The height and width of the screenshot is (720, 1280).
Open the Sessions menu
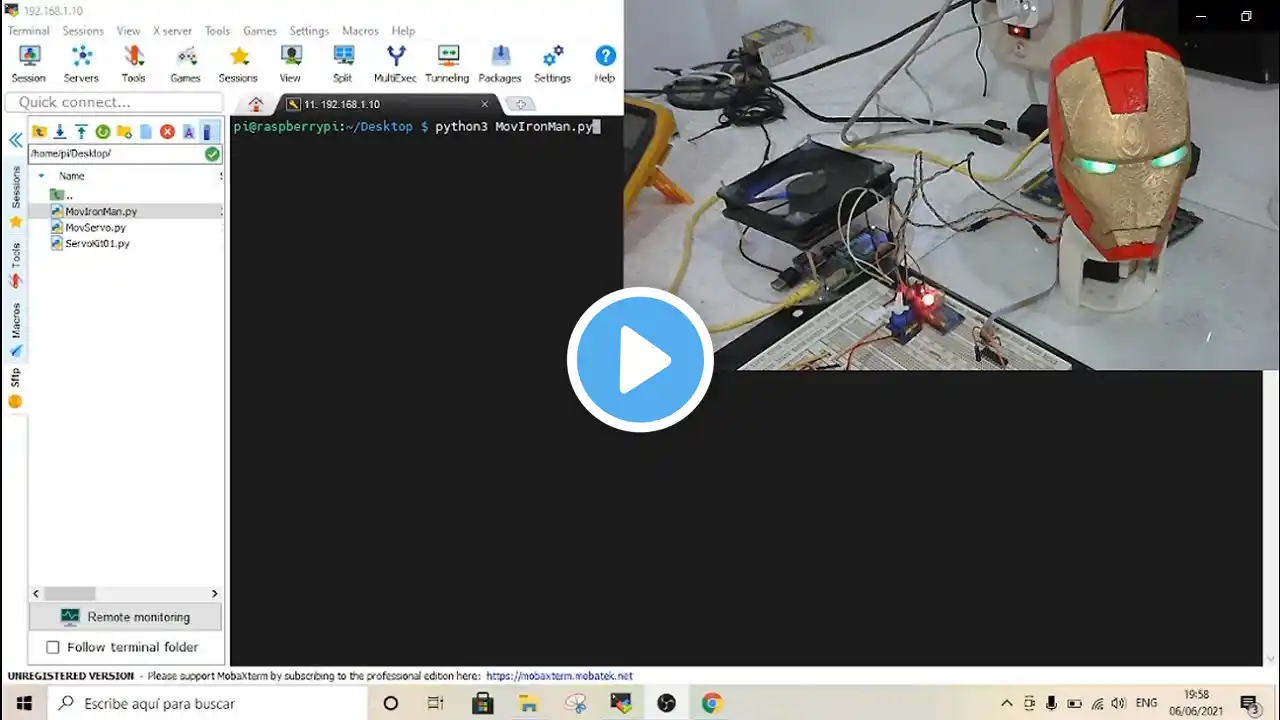tap(83, 31)
